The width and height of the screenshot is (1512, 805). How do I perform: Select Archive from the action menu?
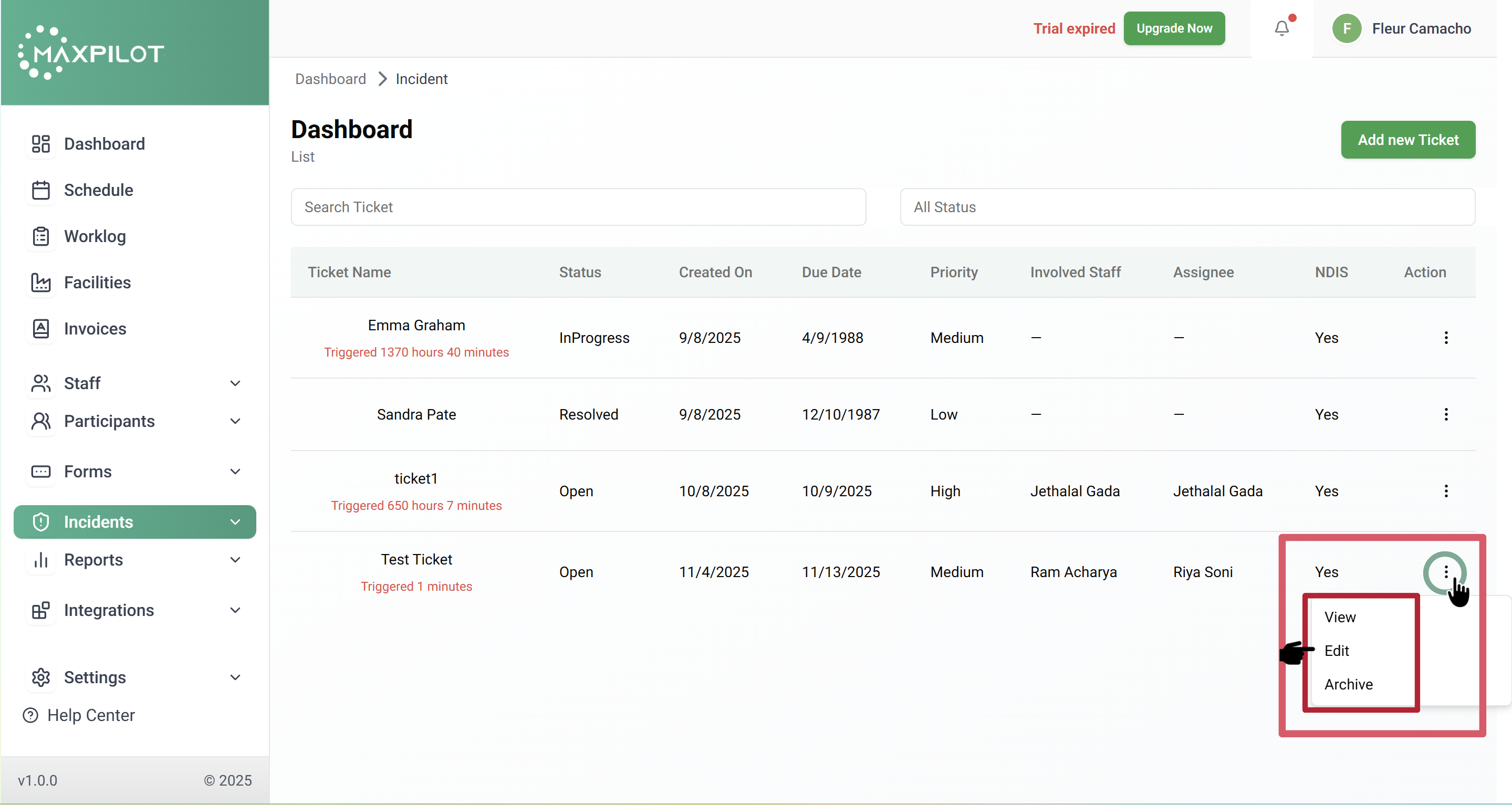click(1348, 684)
